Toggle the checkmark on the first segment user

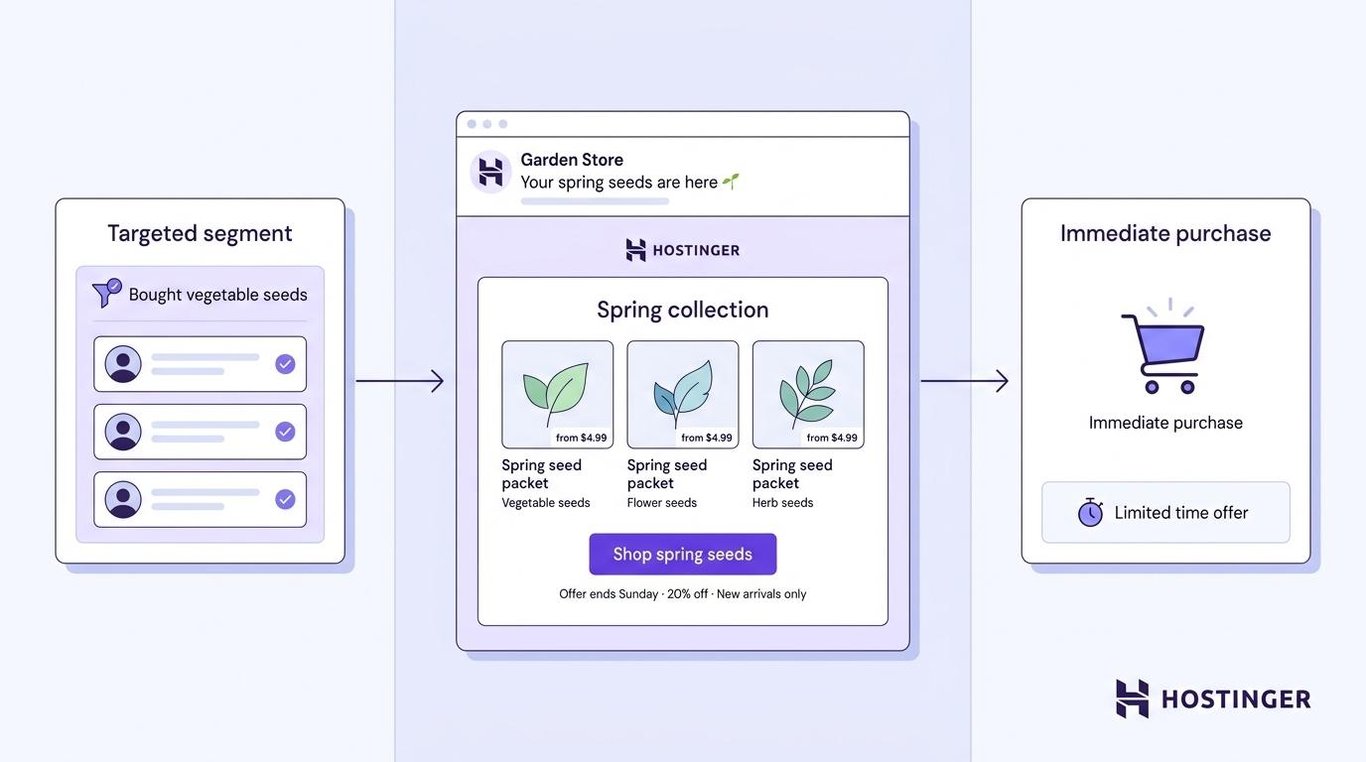285,364
